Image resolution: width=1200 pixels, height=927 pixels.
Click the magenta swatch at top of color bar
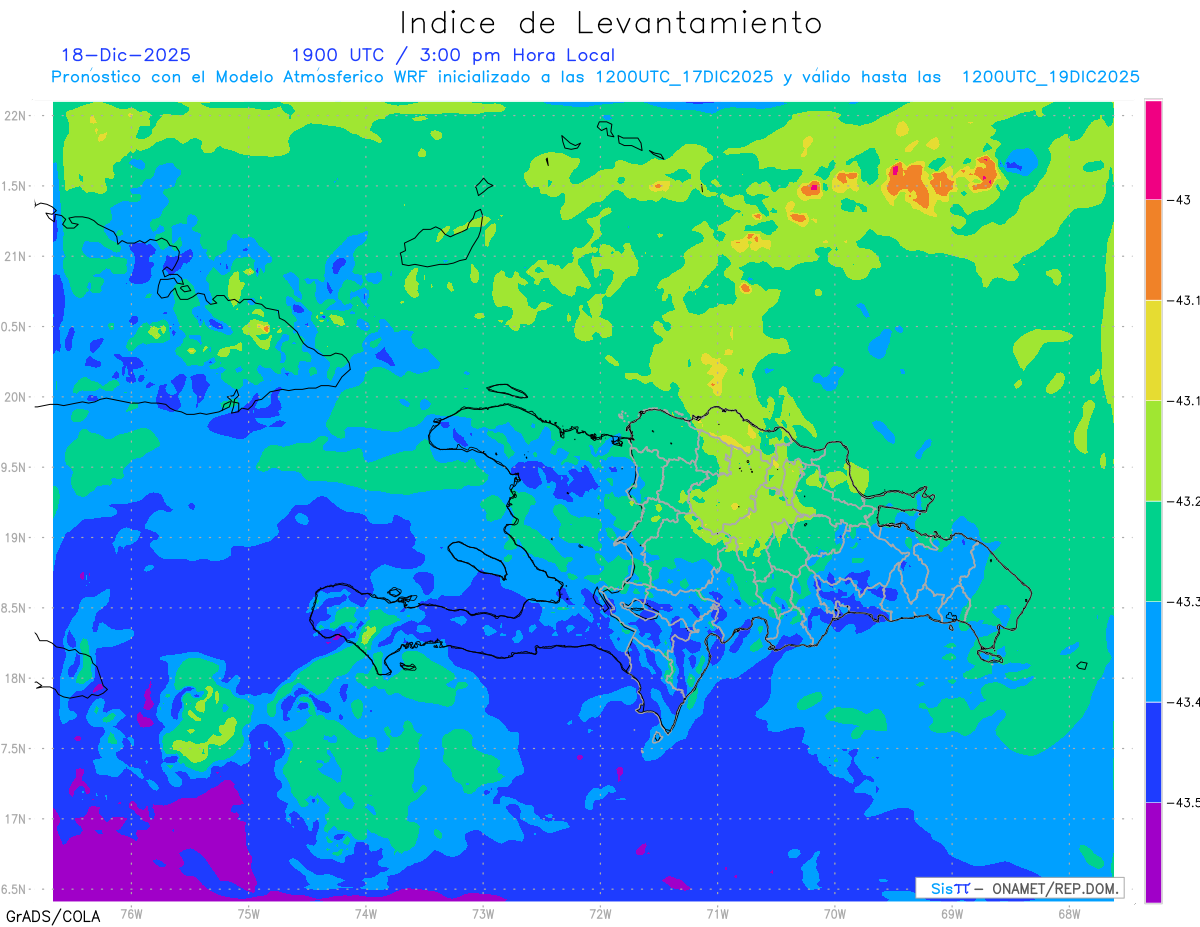point(1153,149)
